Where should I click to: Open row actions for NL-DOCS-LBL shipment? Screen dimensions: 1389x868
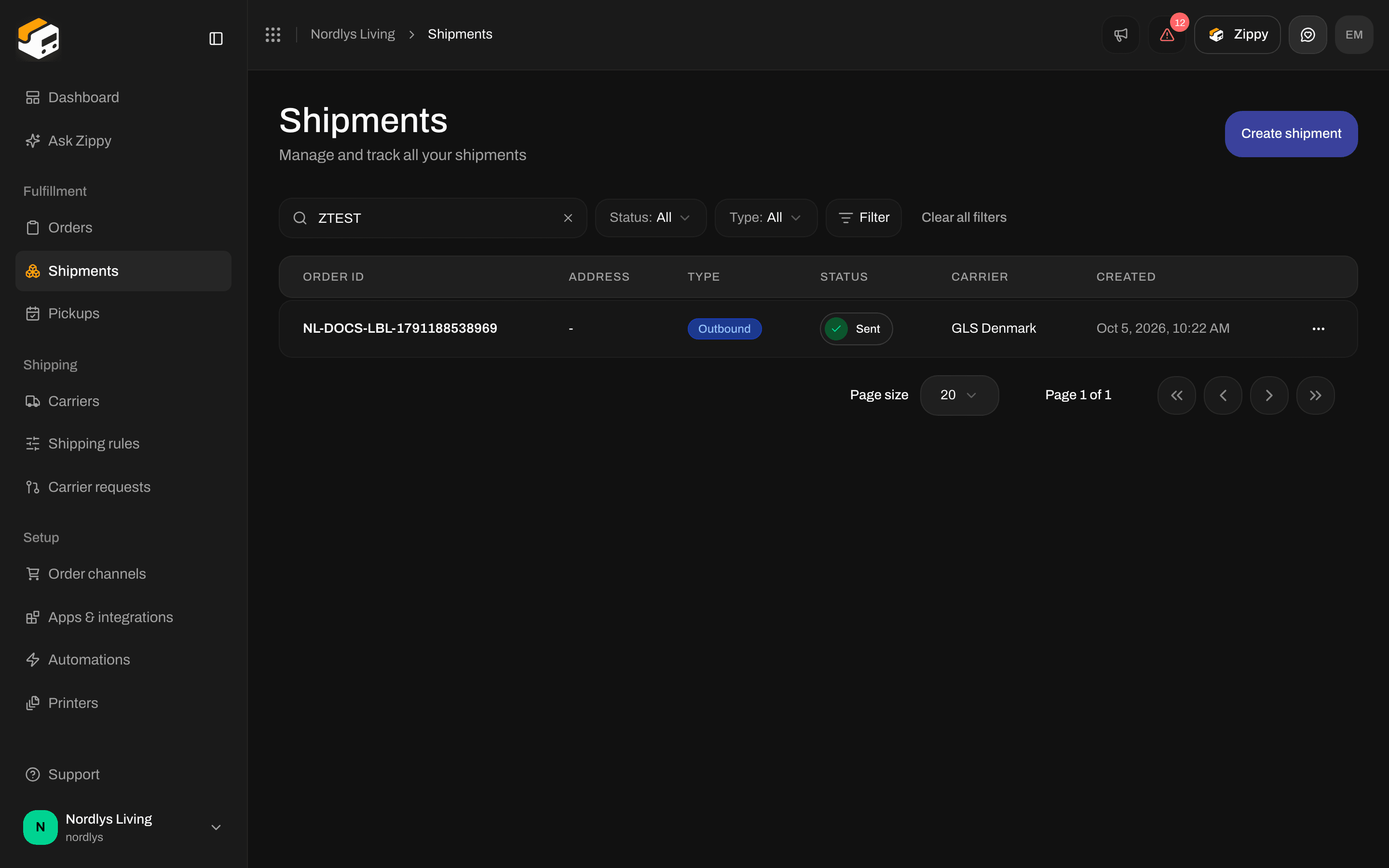[x=1319, y=329]
